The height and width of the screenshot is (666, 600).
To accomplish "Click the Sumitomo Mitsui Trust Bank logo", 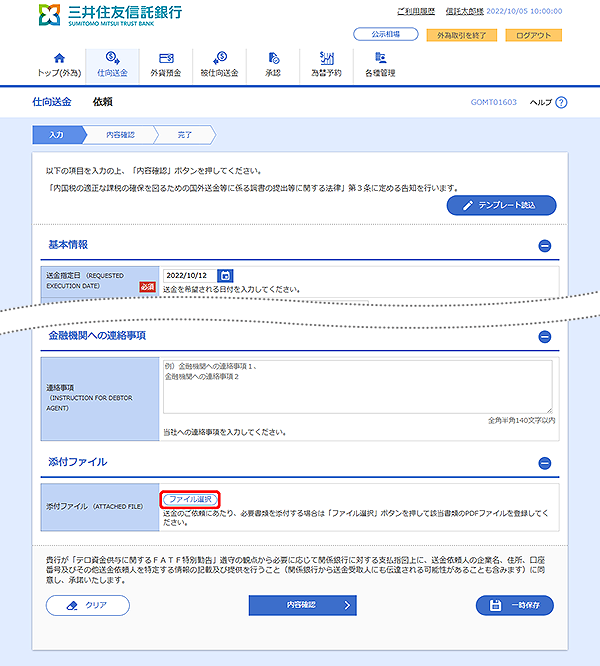I will point(110,15).
